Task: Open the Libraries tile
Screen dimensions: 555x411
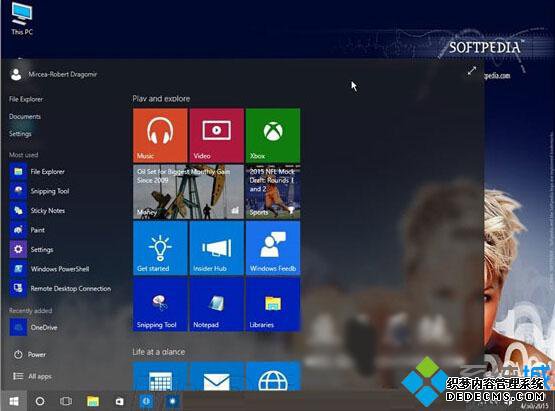Action: 273,304
